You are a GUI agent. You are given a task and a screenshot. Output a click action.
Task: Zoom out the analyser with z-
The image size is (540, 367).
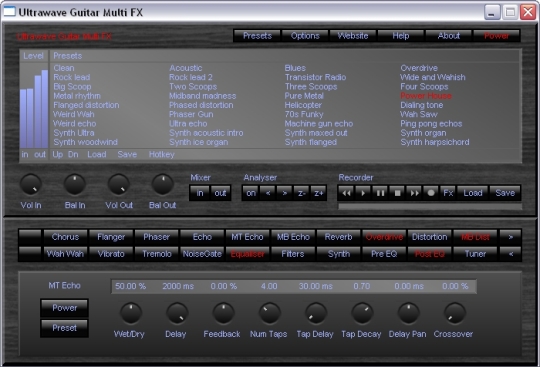[302, 193]
